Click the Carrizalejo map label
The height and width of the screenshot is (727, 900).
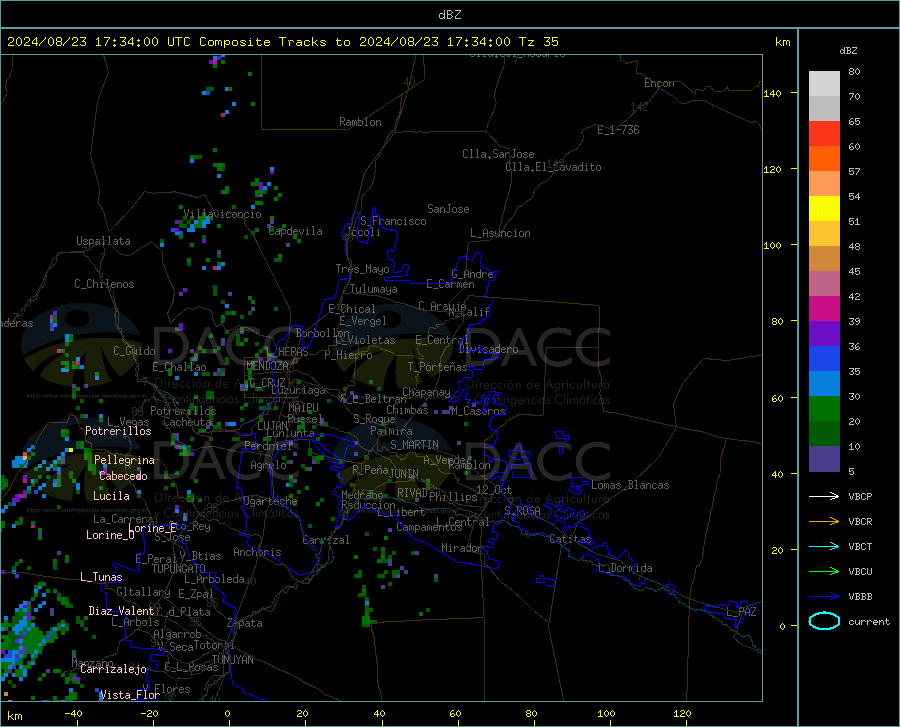[x=113, y=669]
